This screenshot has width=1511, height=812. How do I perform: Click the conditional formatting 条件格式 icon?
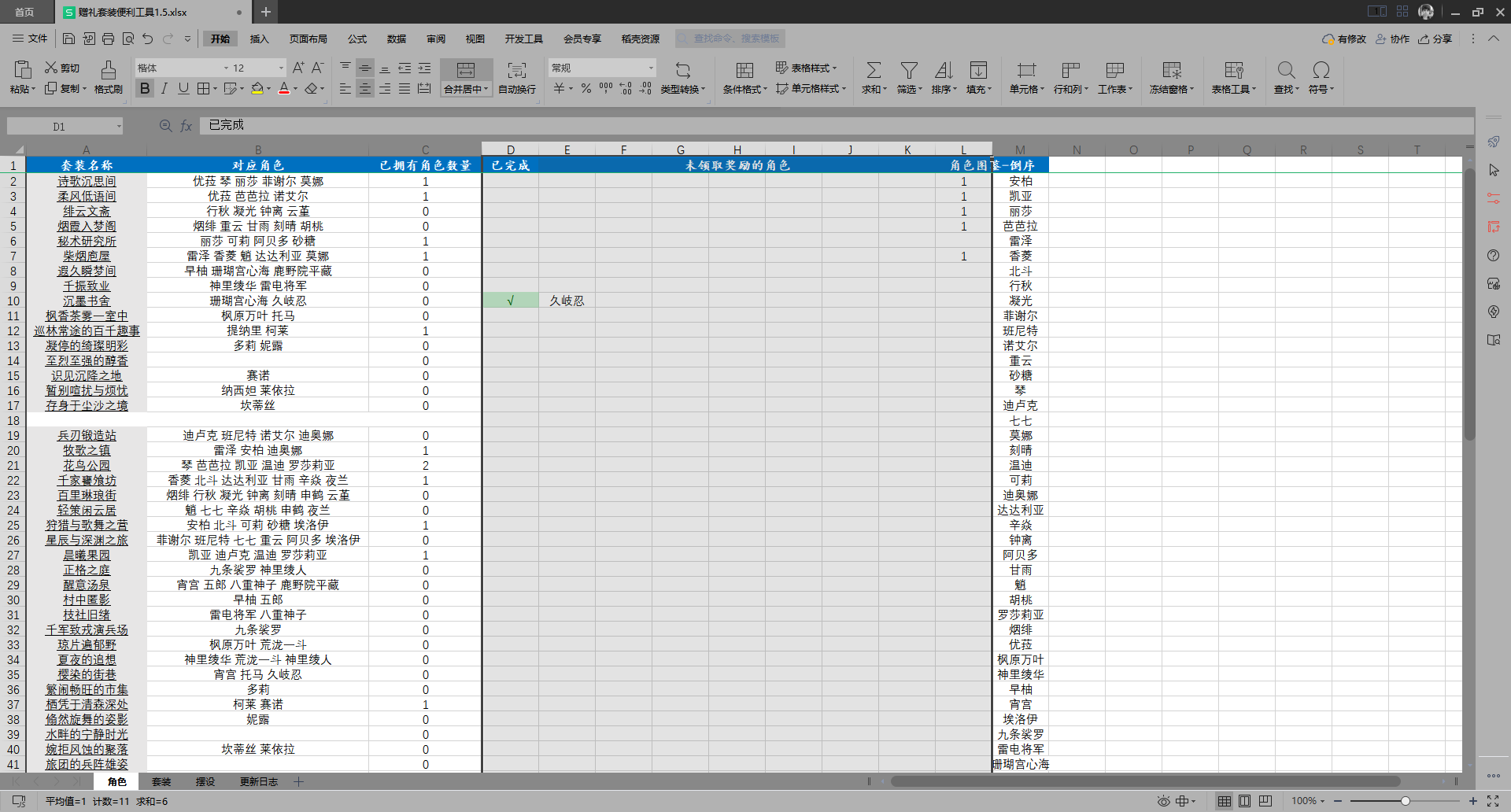tap(744, 70)
